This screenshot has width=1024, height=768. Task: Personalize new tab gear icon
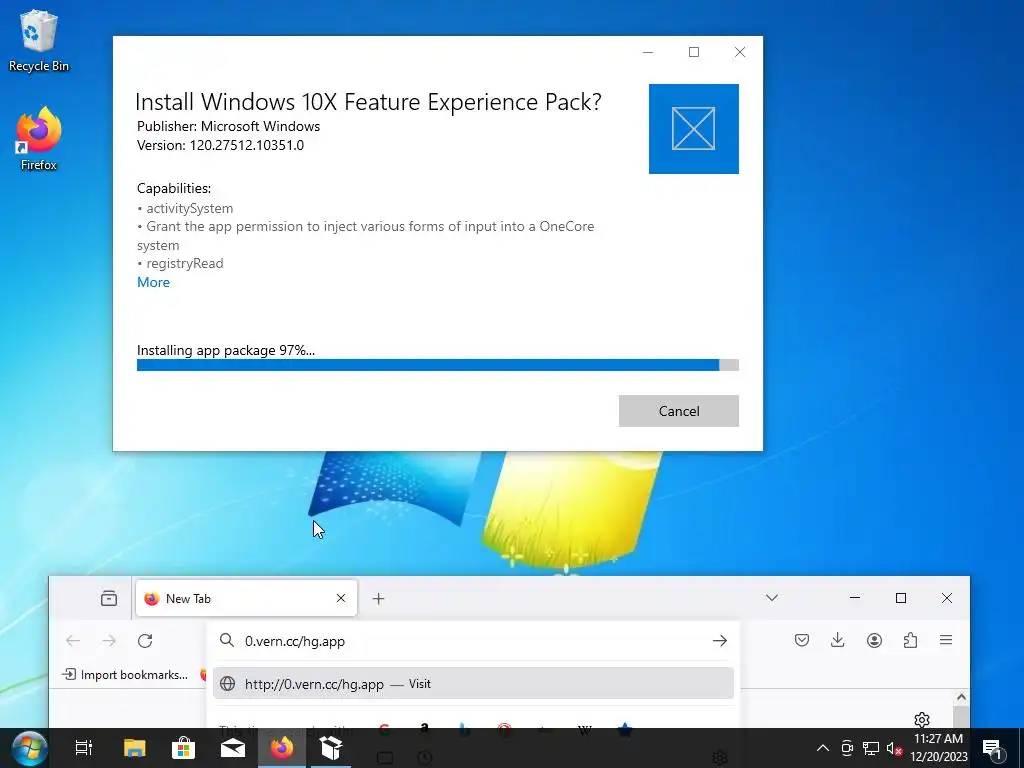click(921, 720)
